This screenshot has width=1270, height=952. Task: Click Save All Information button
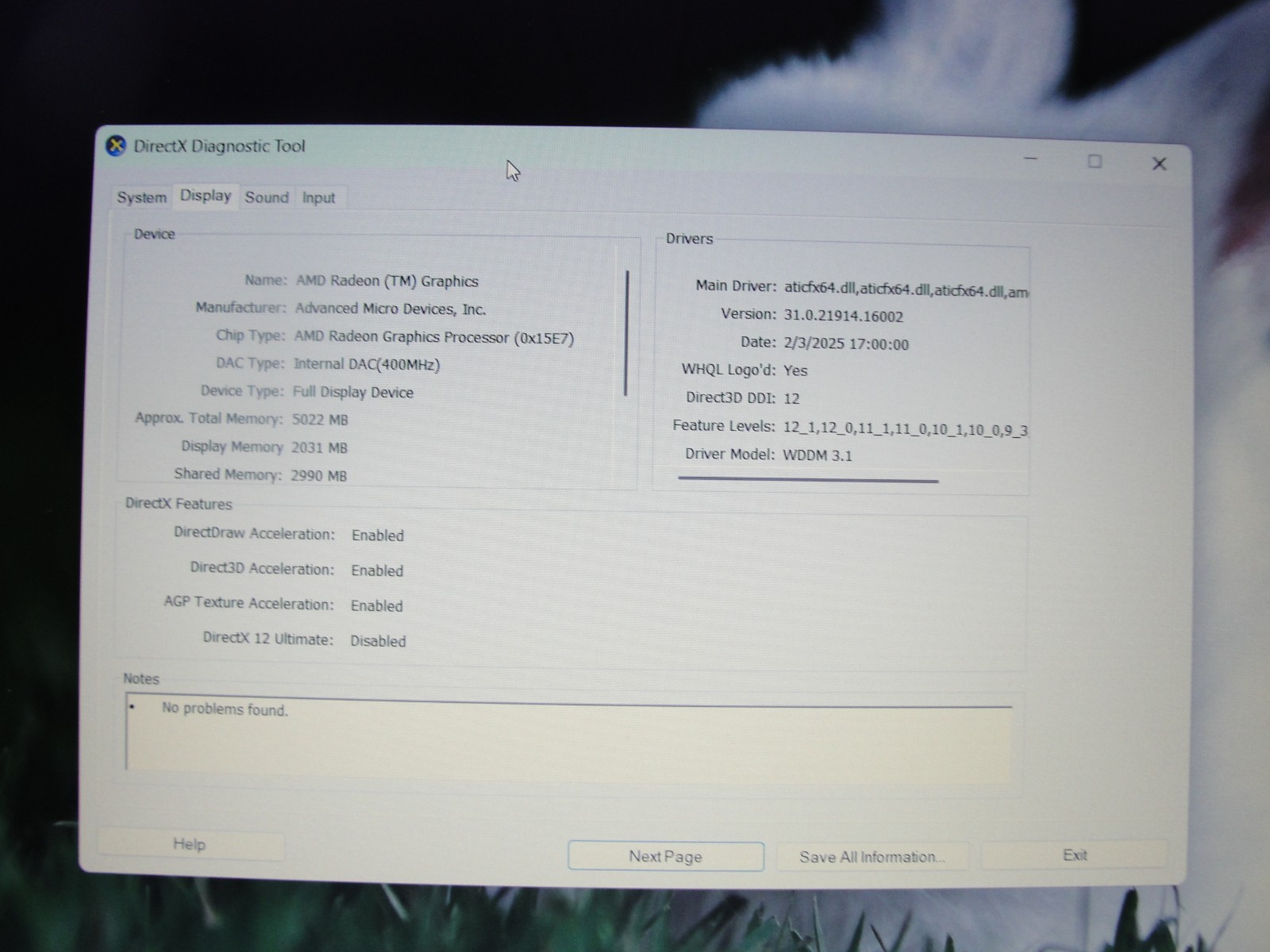pos(872,857)
